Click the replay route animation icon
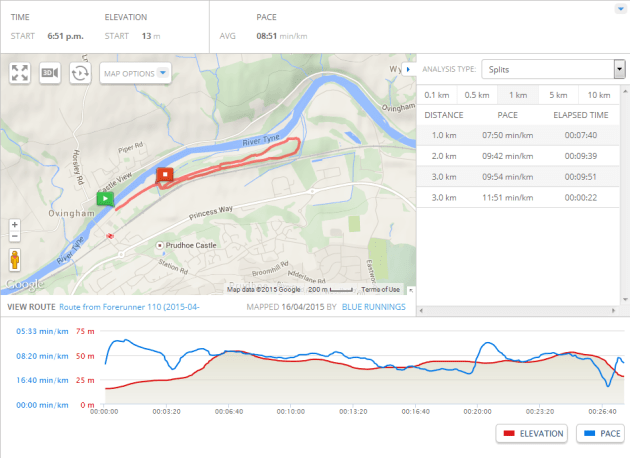The image size is (630, 458). tap(81, 73)
